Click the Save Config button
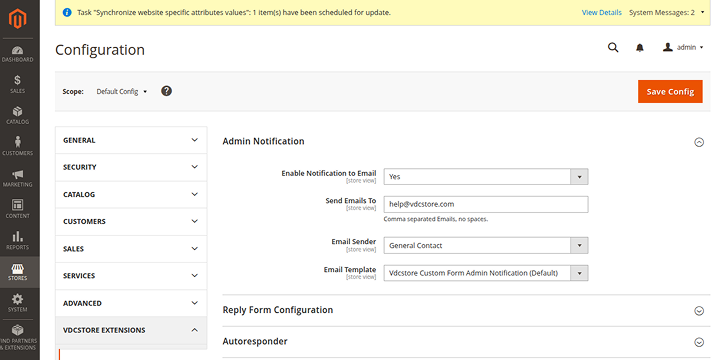The height and width of the screenshot is (360, 720). tap(670, 91)
